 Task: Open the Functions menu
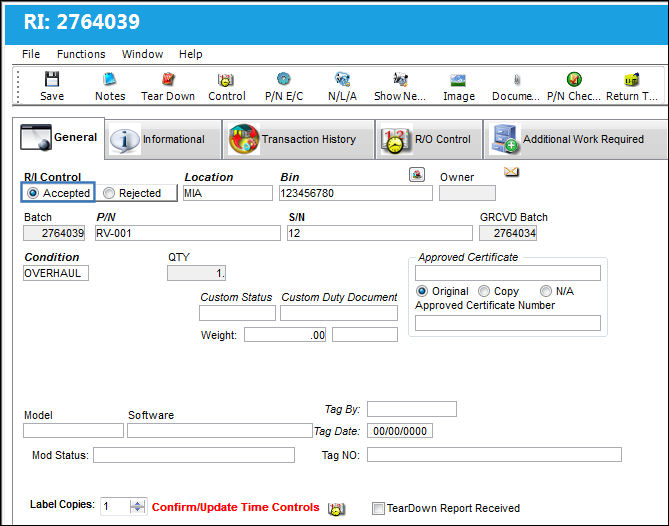(x=81, y=54)
